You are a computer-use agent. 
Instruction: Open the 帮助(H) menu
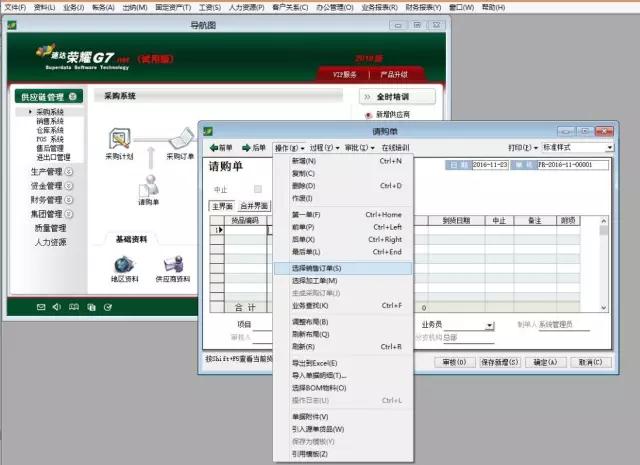point(493,7)
